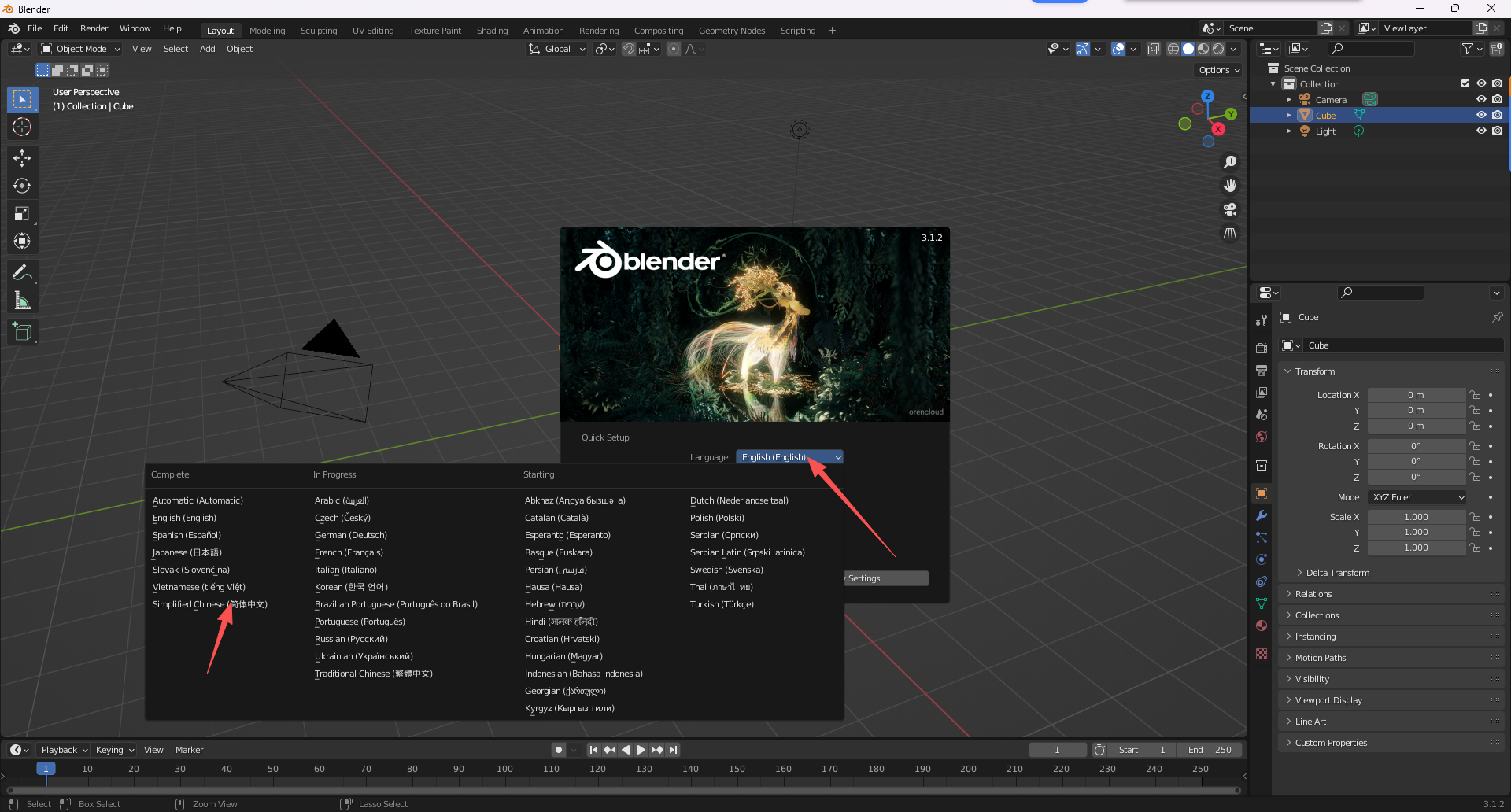Open the Material properties tab
The image size is (1511, 812).
pos(1262,626)
